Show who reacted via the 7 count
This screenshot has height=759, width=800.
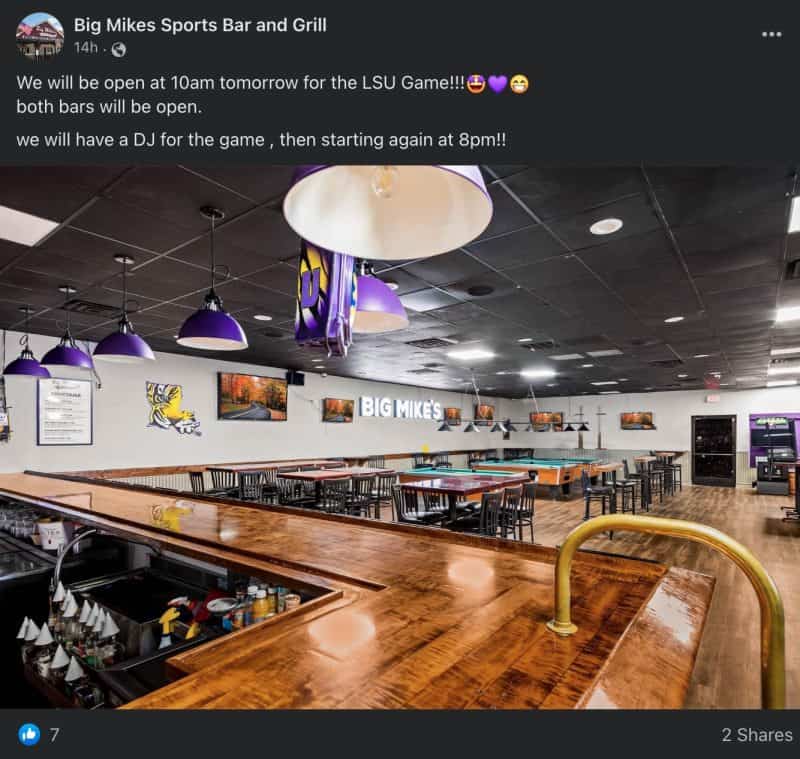54,735
